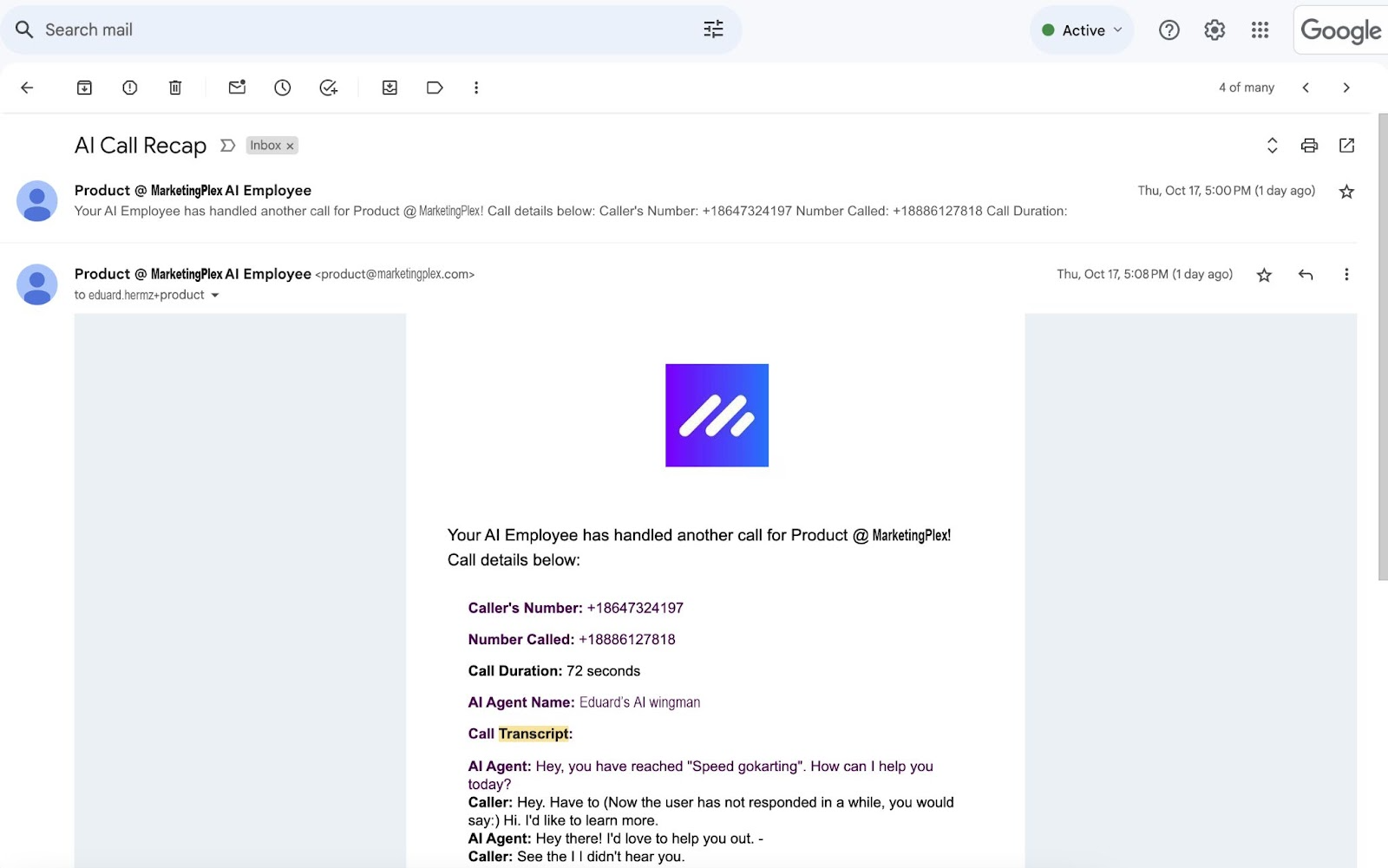Viewport: 1388px width, 868px height.
Task: Click the sender avatar of second message
Action: tap(37, 284)
